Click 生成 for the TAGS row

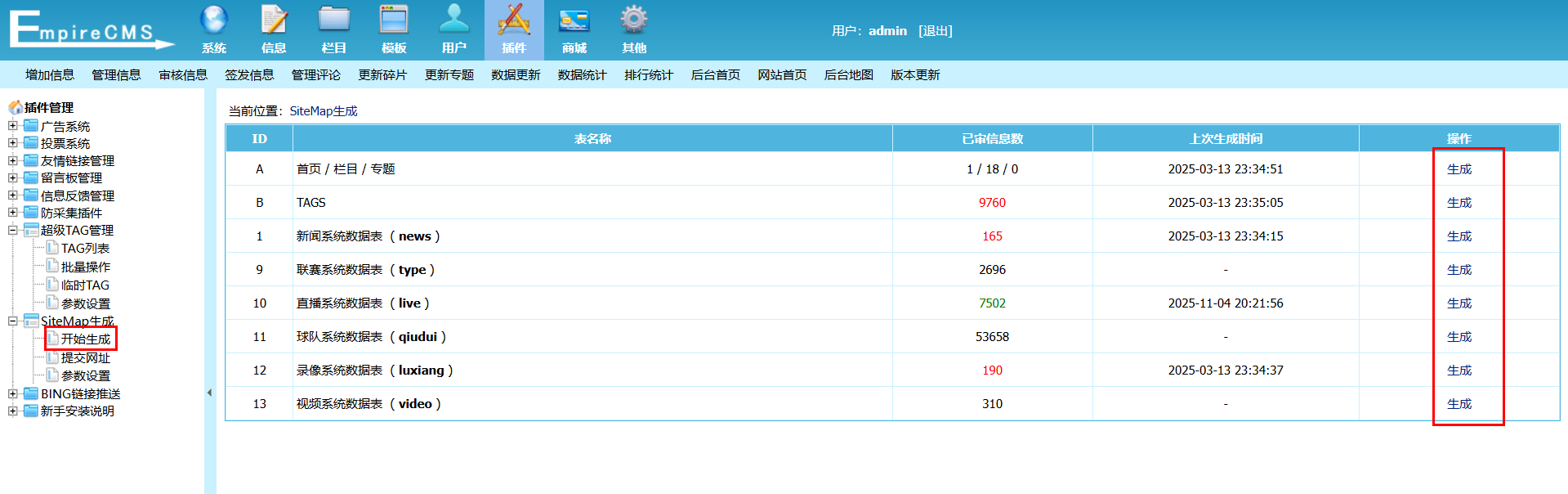(x=1459, y=203)
